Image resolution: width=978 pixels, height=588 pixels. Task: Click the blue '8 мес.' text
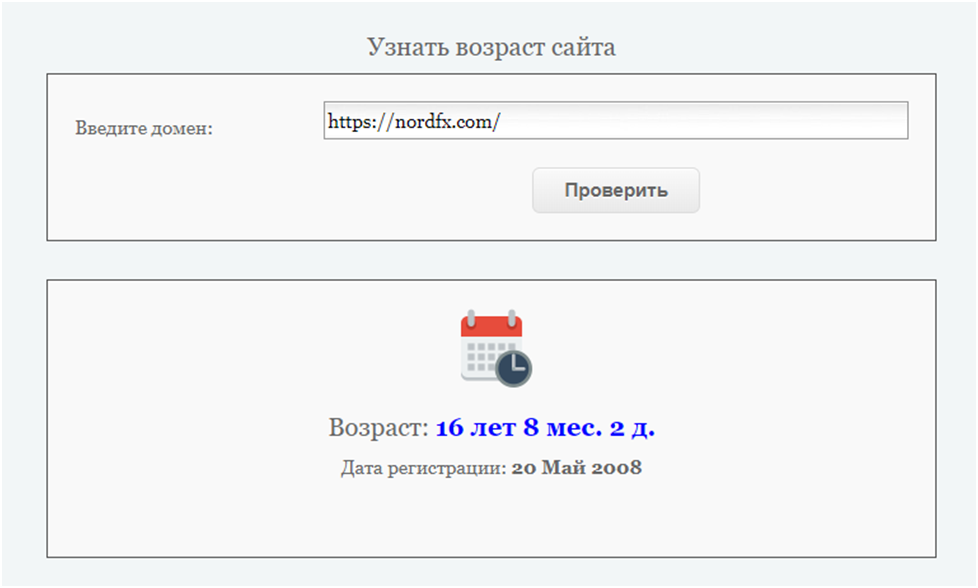563,427
